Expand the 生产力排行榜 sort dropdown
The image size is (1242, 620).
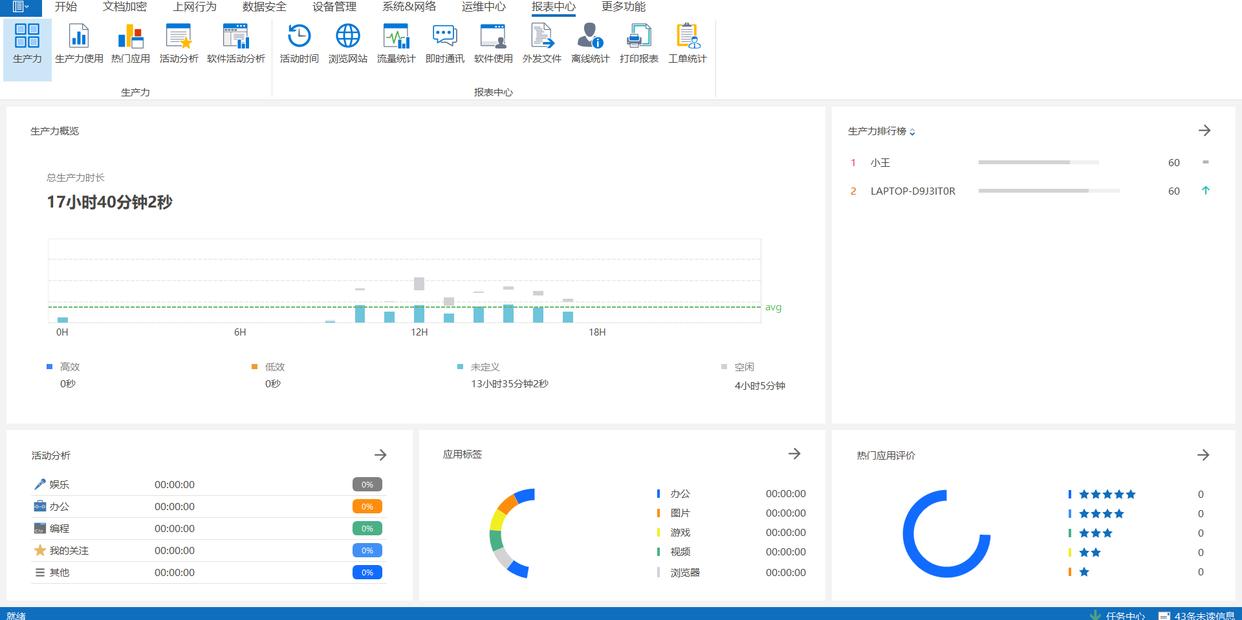(912, 132)
